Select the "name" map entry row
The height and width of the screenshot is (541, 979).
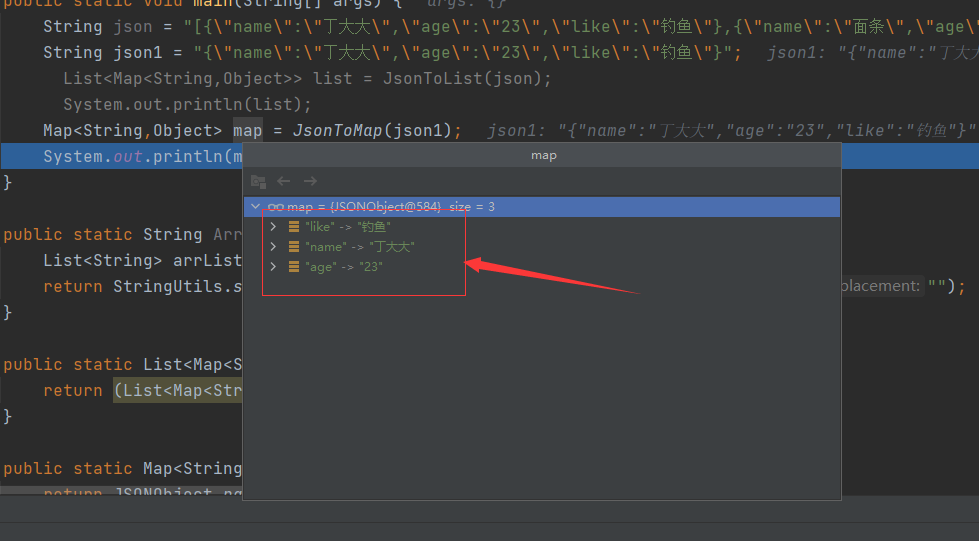point(542,247)
